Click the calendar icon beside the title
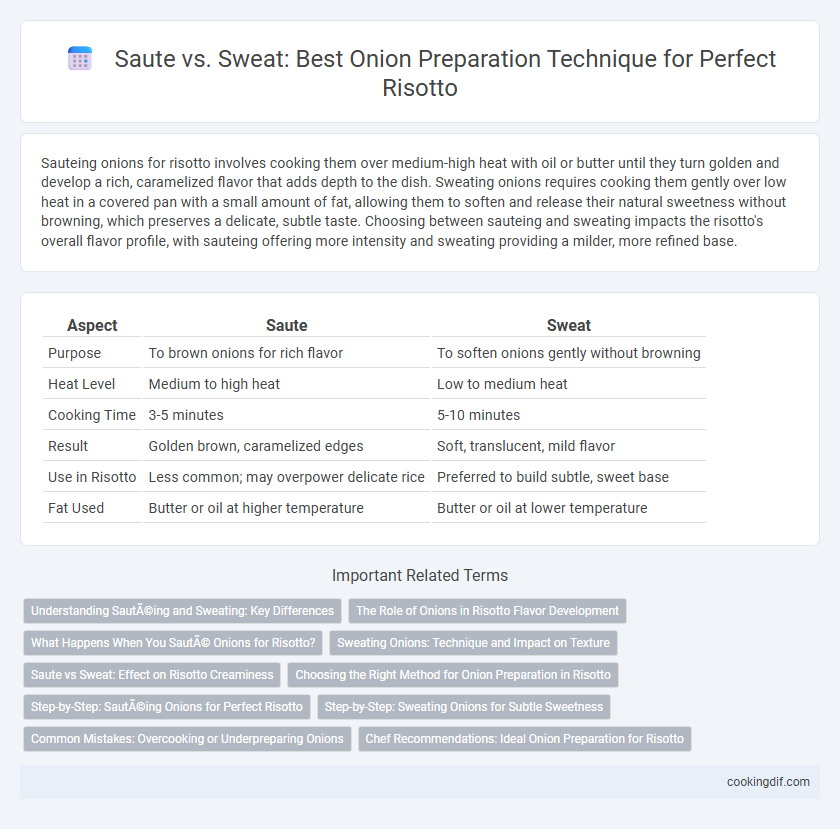This screenshot has width=840, height=829. coord(80,58)
